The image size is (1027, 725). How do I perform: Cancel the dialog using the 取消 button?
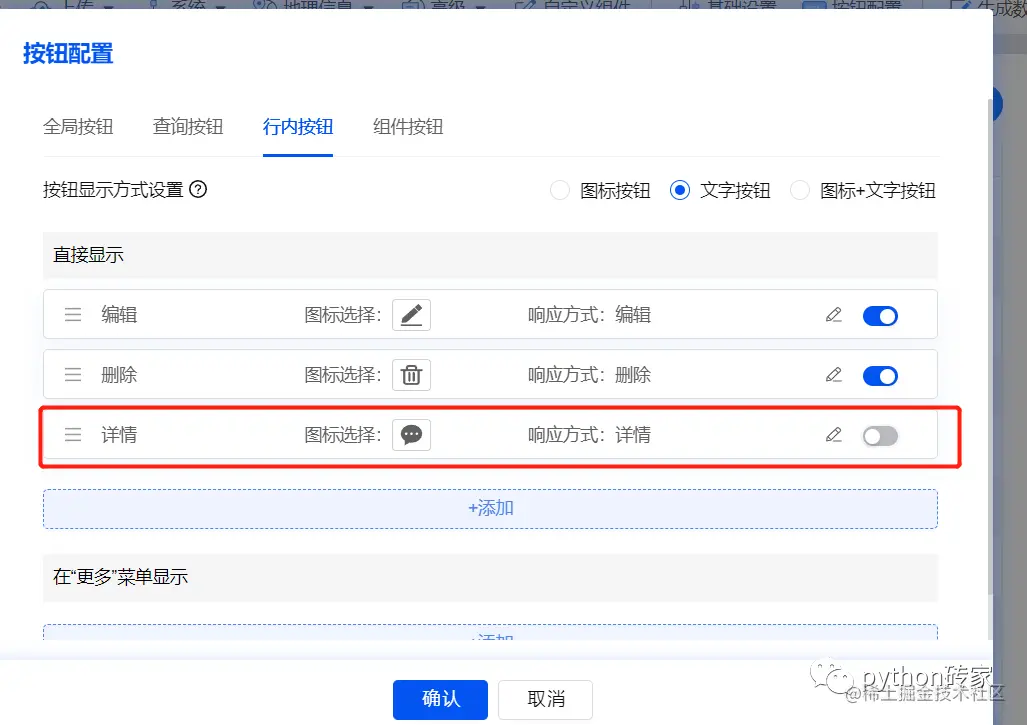tap(544, 699)
